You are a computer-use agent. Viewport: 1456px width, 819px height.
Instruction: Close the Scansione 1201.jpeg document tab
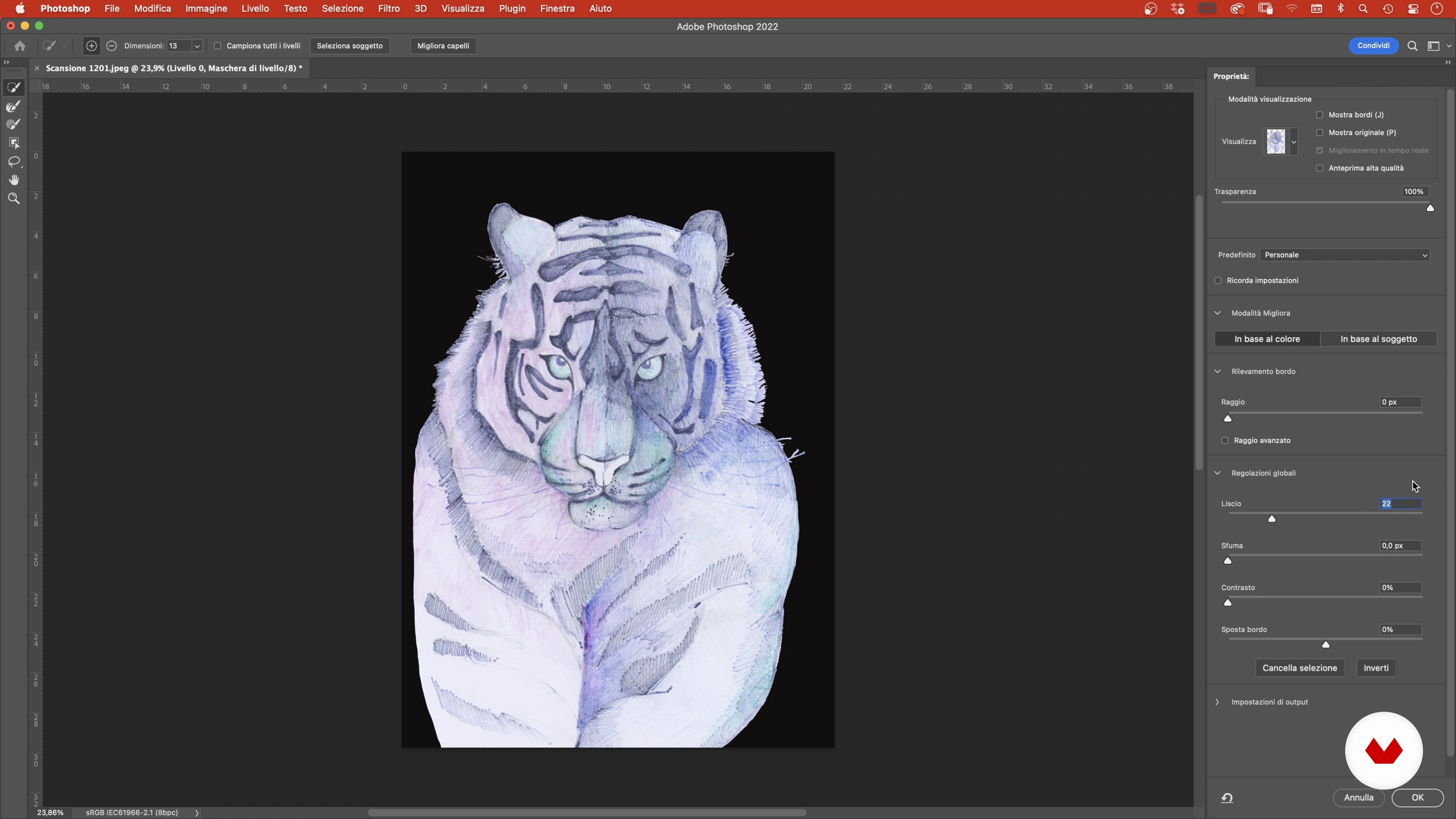point(37,68)
